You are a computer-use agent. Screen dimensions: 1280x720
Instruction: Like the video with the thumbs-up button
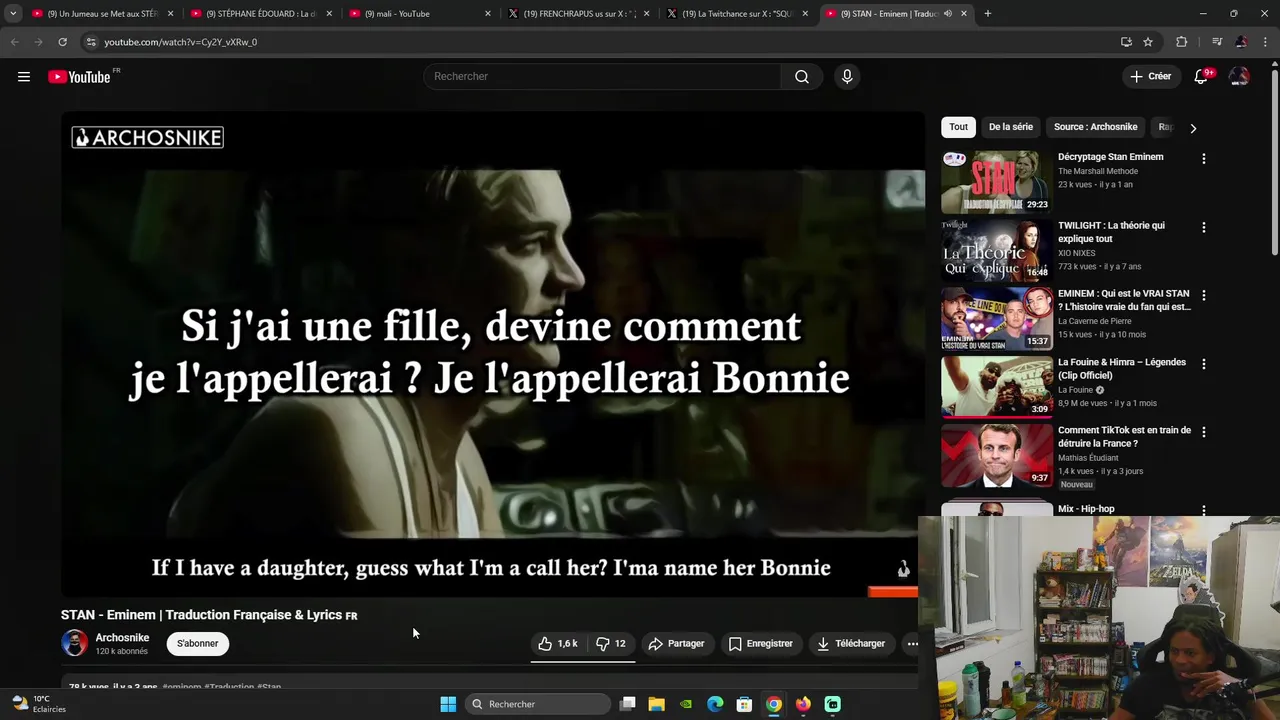click(x=558, y=643)
